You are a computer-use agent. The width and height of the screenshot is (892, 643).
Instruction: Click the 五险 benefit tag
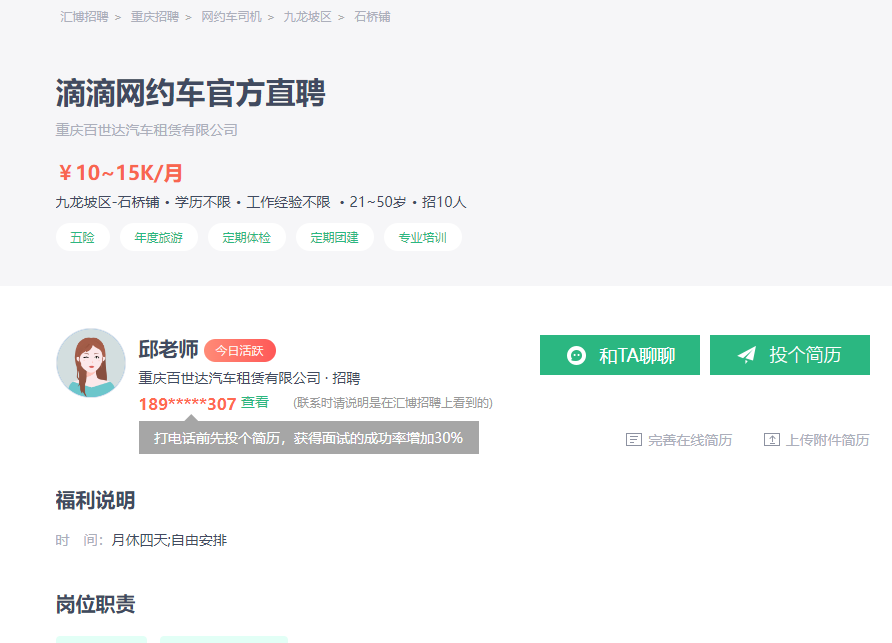coord(82,238)
